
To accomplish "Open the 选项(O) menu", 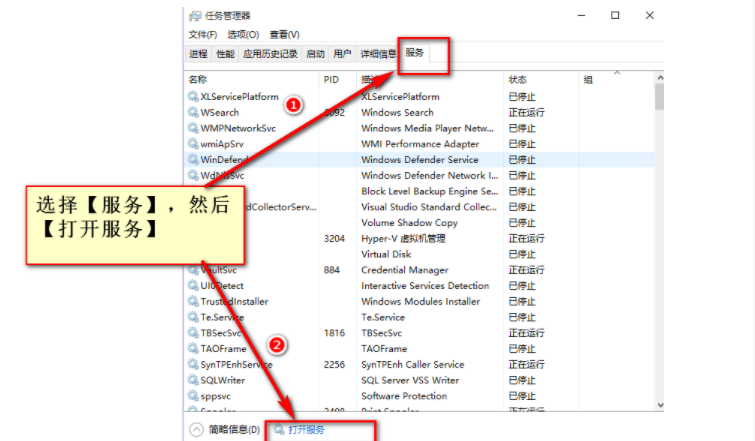I will [x=243, y=35].
